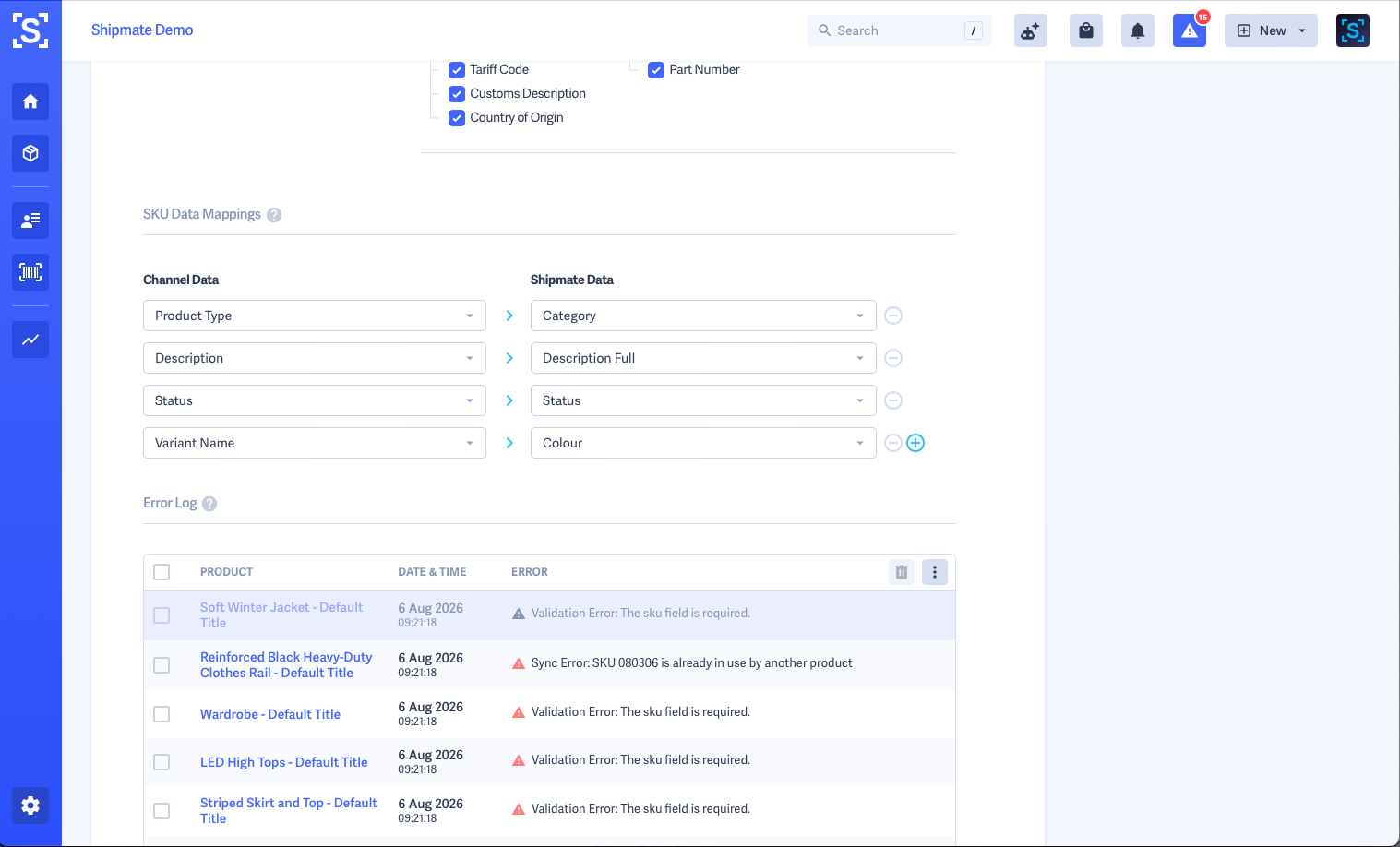Open the Status Shipmate data dropdown

pyautogui.click(x=703, y=400)
